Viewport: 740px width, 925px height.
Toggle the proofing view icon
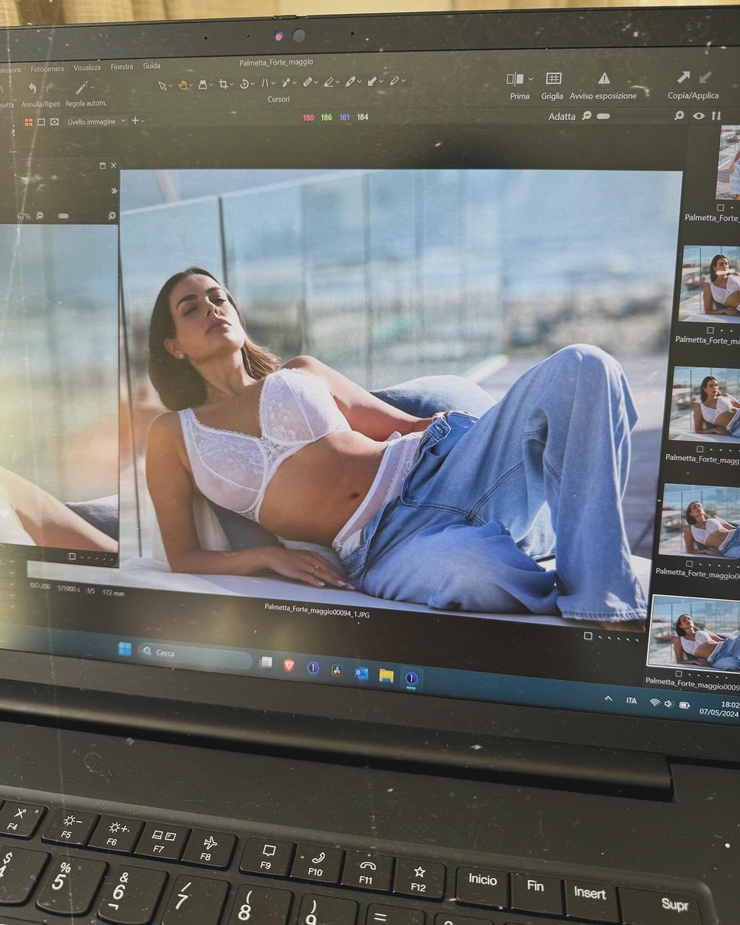tap(54, 122)
